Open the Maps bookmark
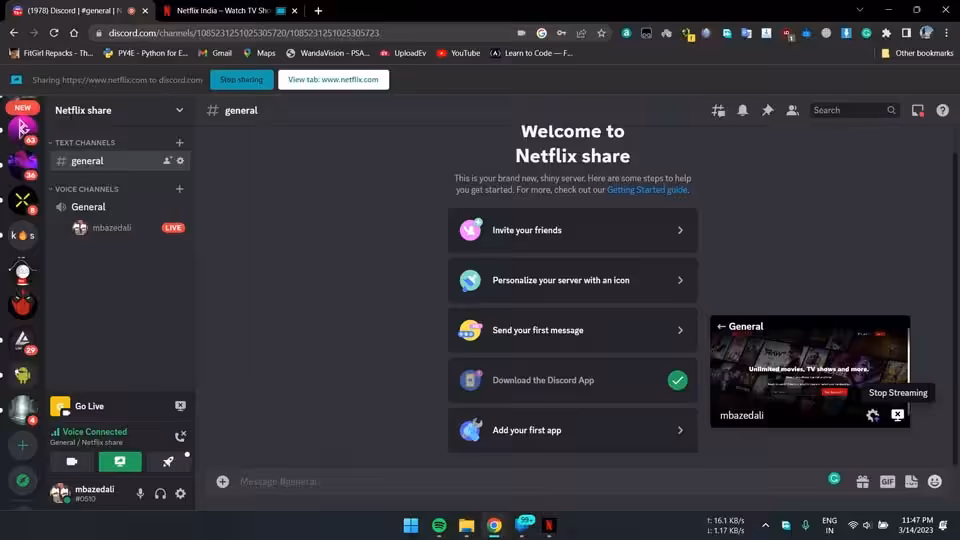The height and width of the screenshot is (540, 960). pos(260,53)
